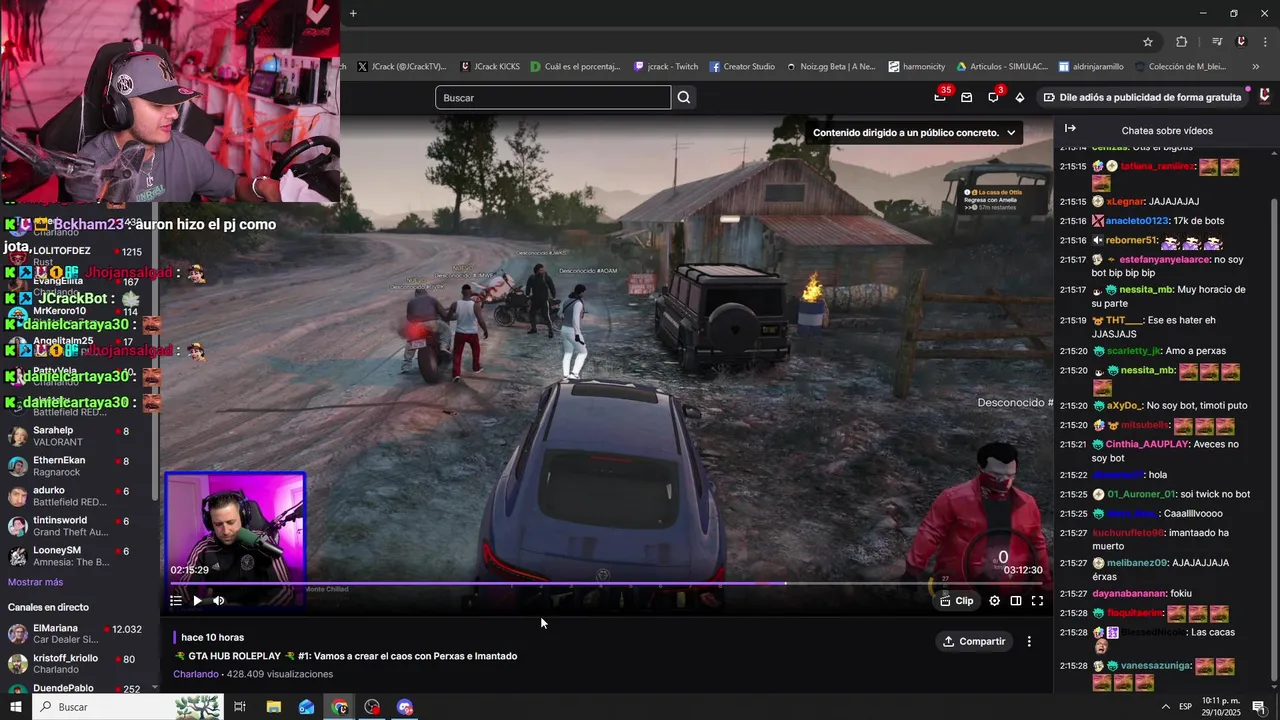Open the 'aldrinjaramillo' bookmark
Screen dimensions: 1280x720
pyautogui.click(x=1091, y=67)
